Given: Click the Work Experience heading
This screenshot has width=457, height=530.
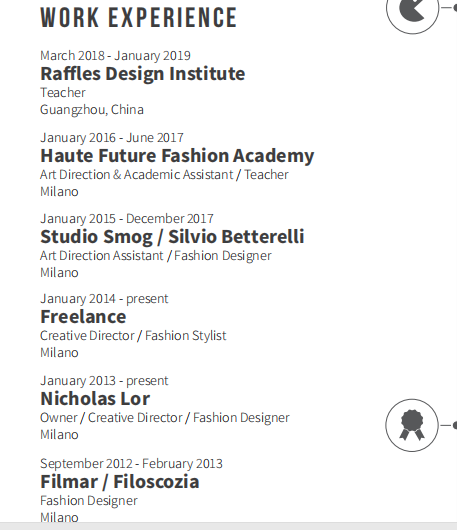Looking at the screenshot, I should pos(139,17).
